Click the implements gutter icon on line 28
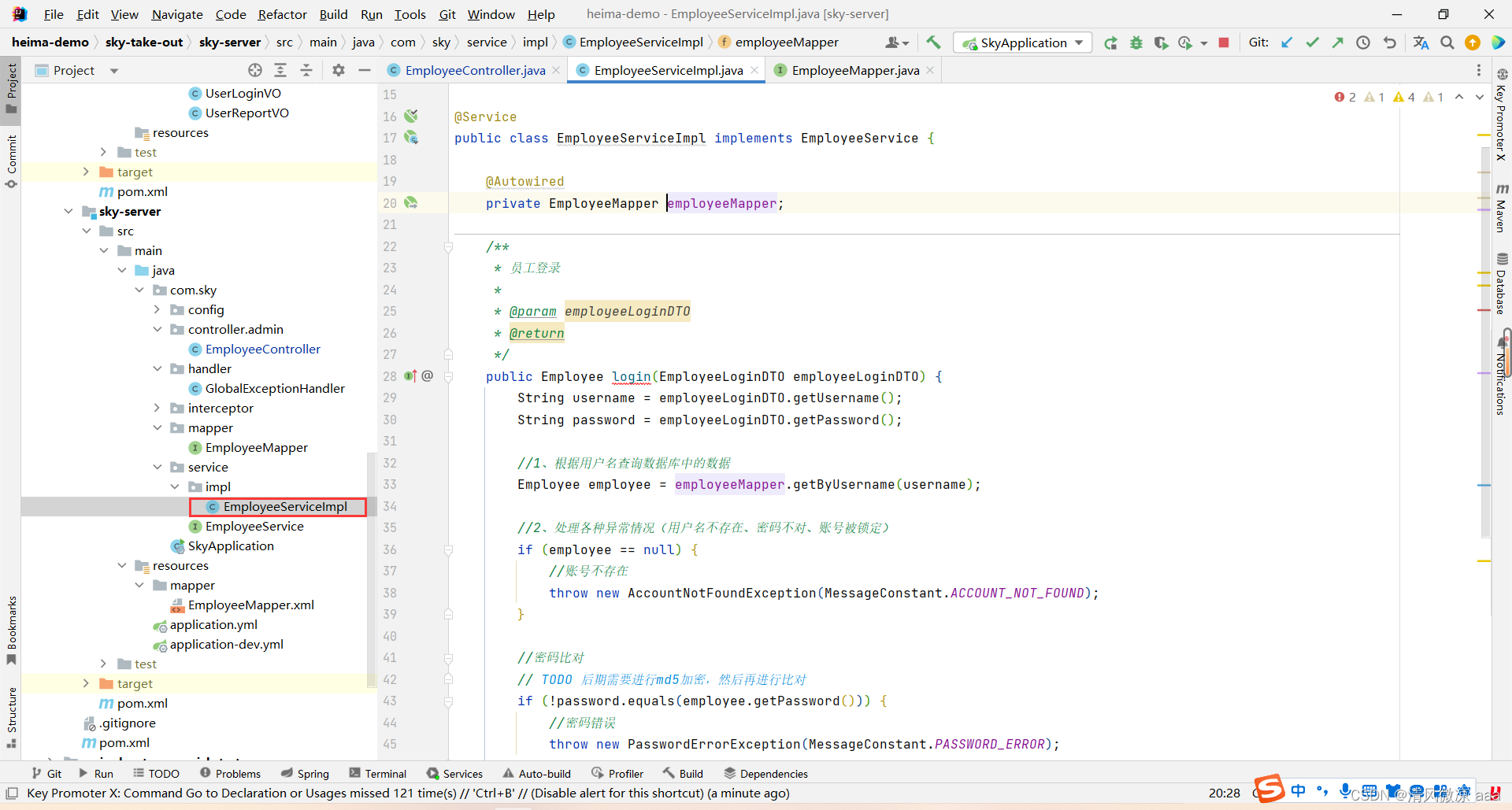Screen dimensions: 1512x810 (410, 376)
